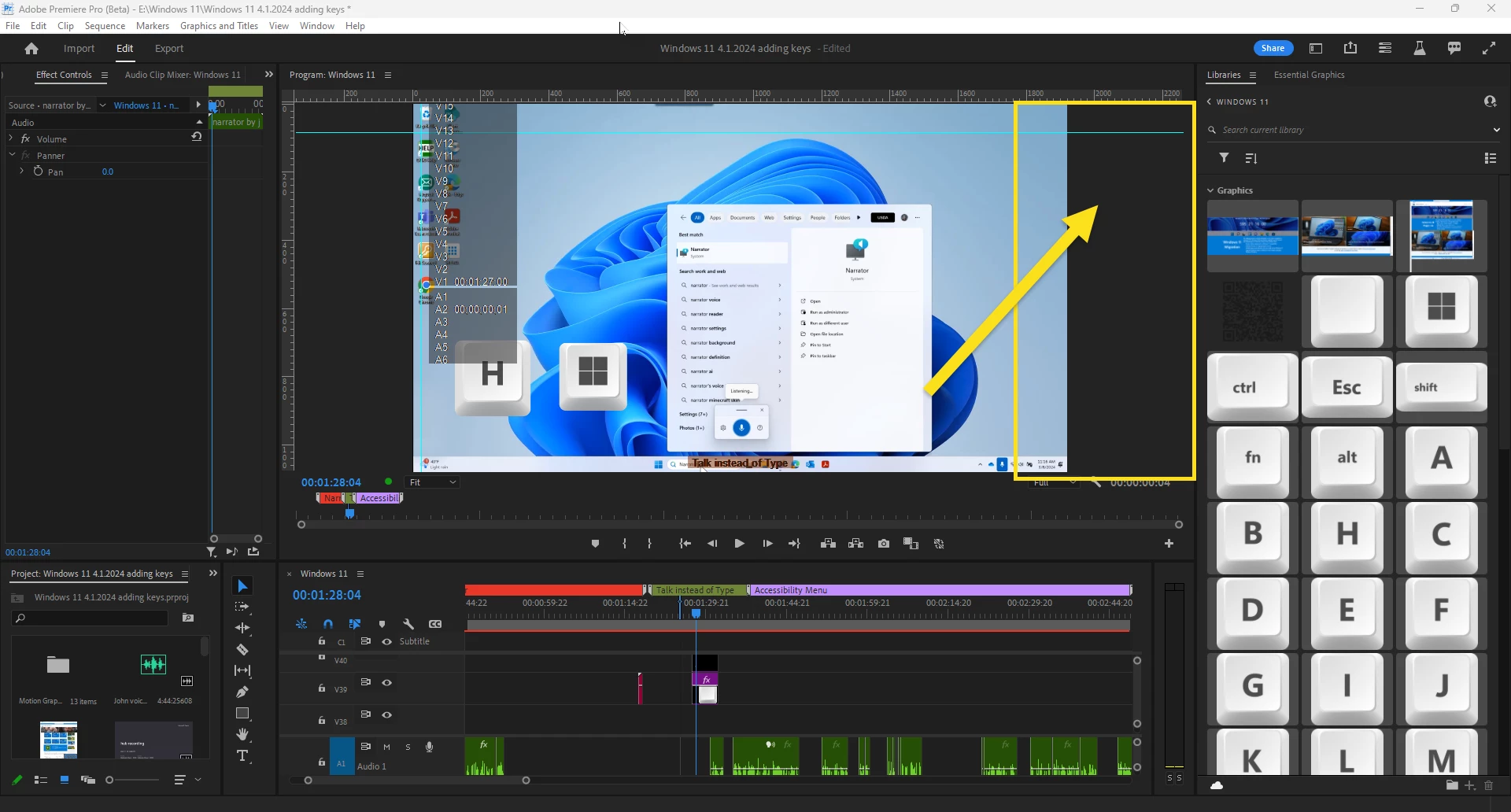Open the library search dropdown arrow
Viewport: 1511px width, 812px height.
[1496, 130]
